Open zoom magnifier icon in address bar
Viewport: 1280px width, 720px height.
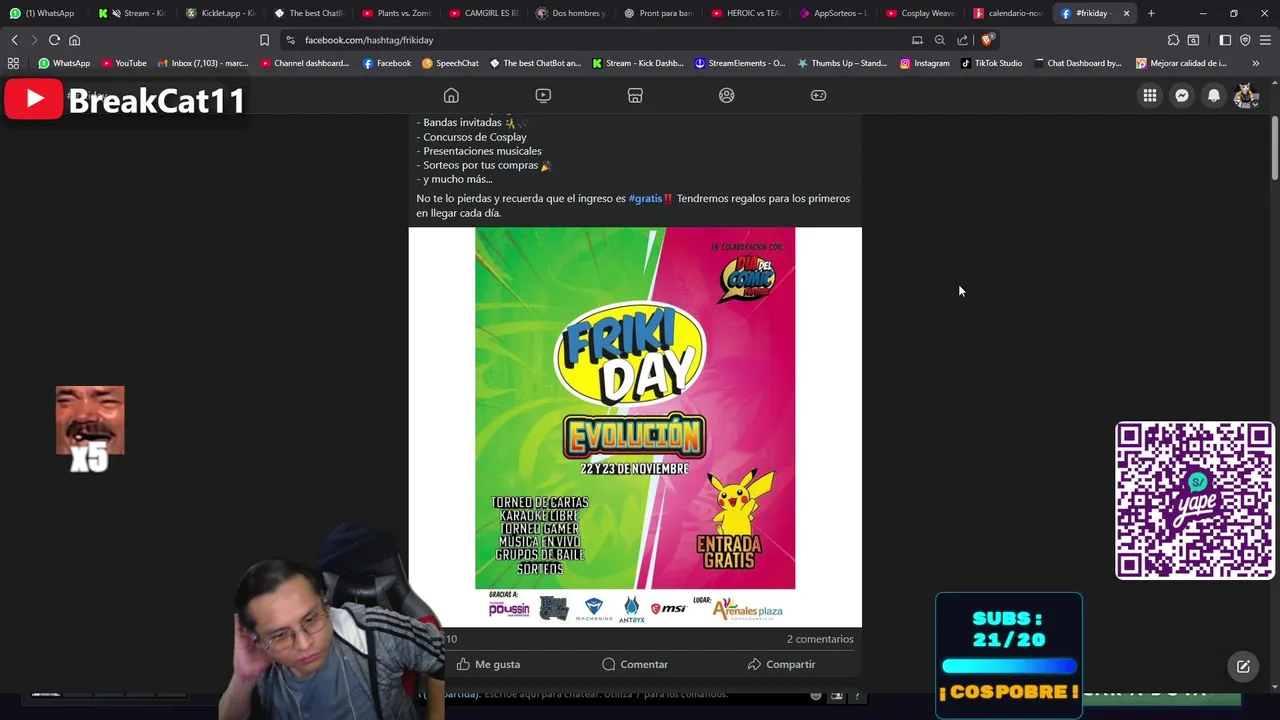[940, 40]
